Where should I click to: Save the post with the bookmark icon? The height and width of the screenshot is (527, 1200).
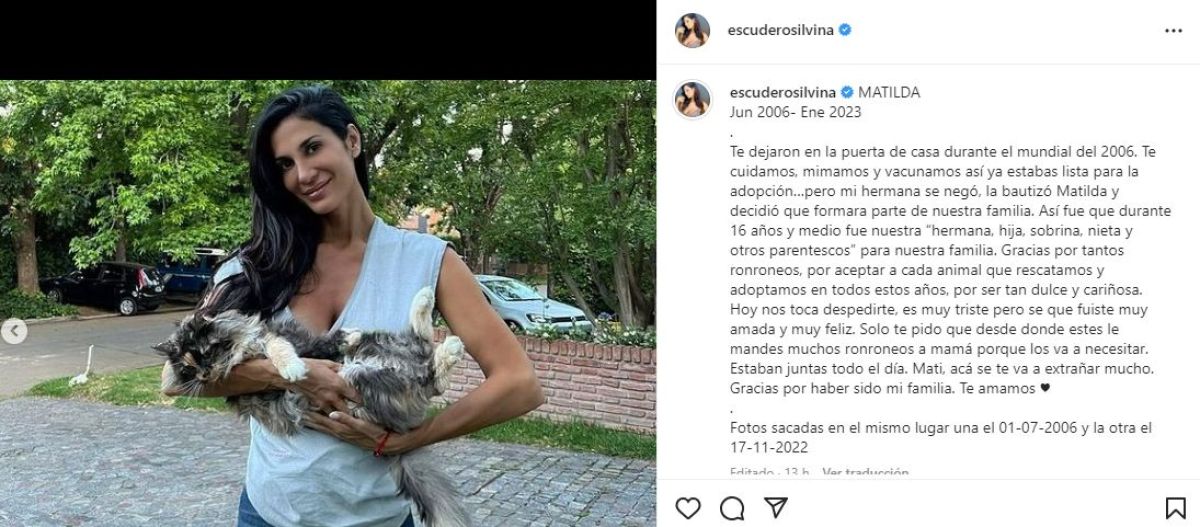point(1174,507)
